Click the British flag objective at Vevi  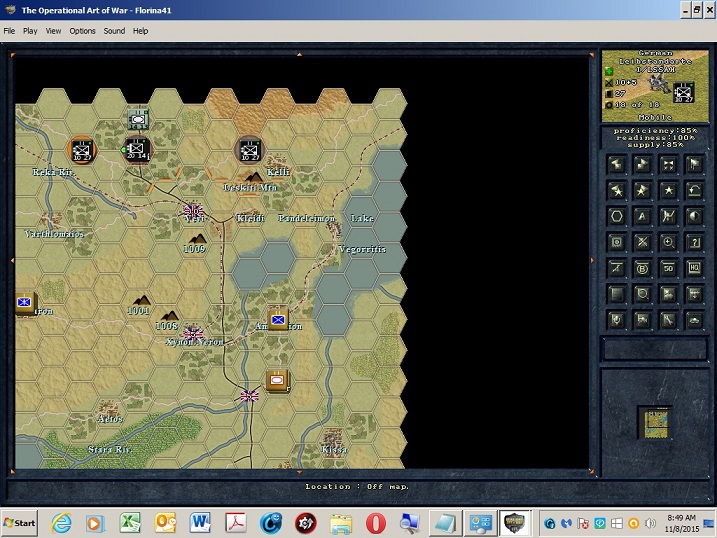click(x=193, y=211)
